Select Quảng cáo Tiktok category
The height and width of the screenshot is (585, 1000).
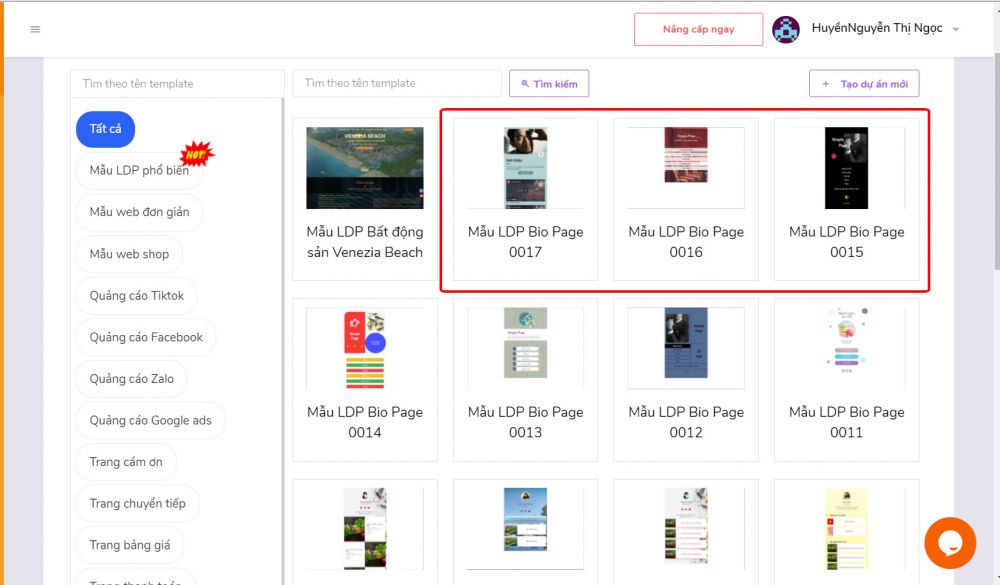[136, 295]
